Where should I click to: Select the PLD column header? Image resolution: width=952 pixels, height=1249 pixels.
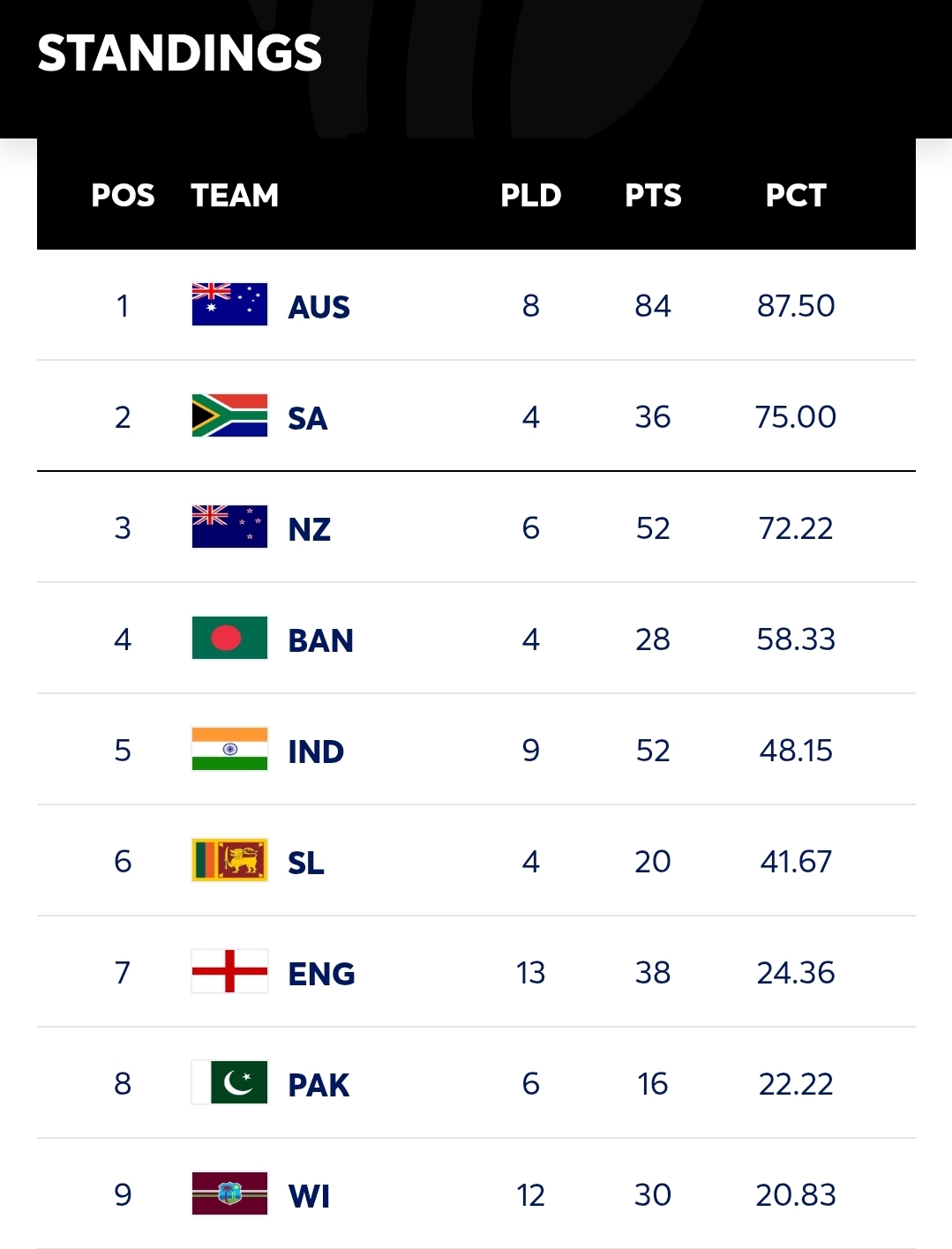(x=530, y=195)
